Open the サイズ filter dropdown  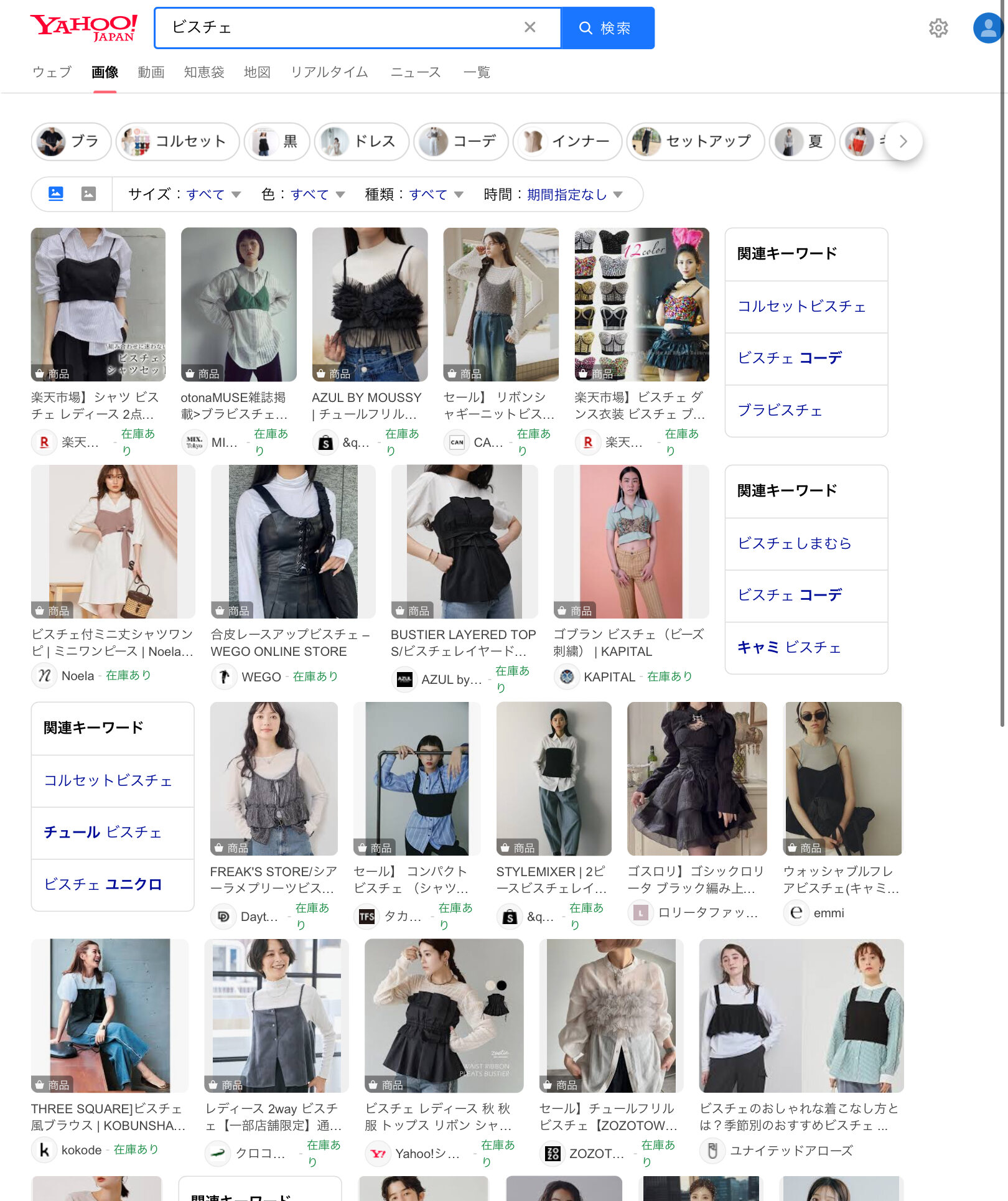point(184,194)
